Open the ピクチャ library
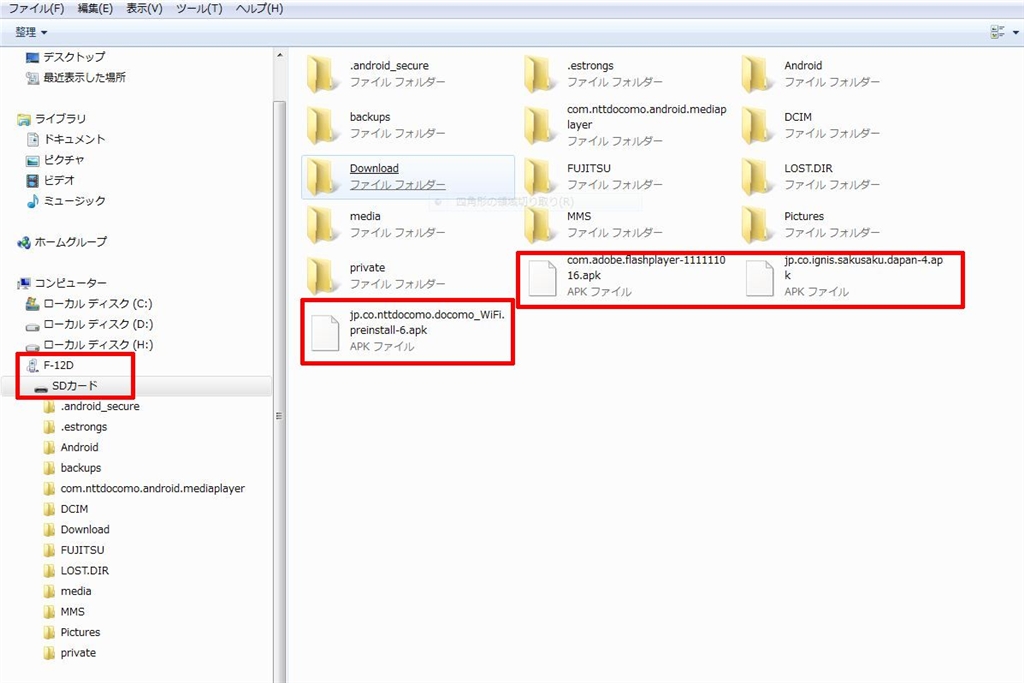Viewport: 1024px width, 683px height. pyautogui.click(x=55, y=160)
